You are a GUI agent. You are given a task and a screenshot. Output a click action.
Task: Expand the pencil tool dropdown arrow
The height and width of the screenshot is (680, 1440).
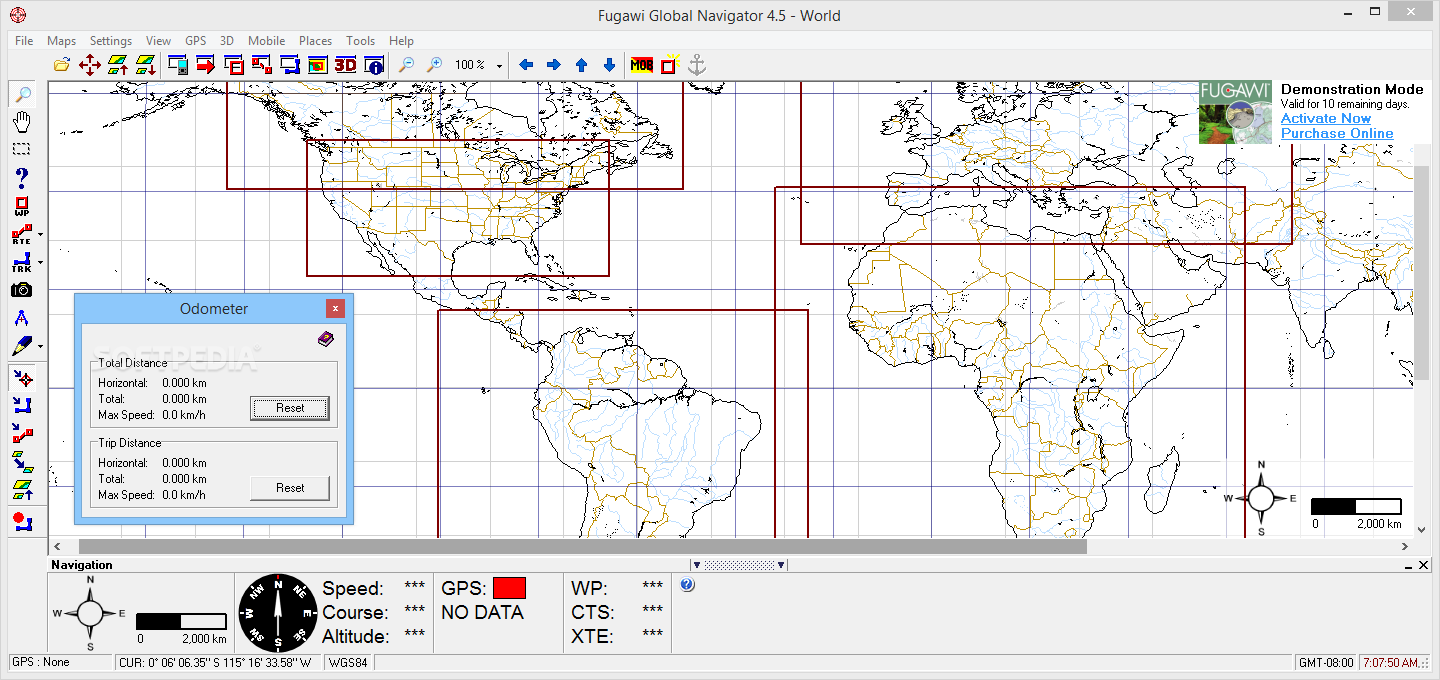click(40, 346)
